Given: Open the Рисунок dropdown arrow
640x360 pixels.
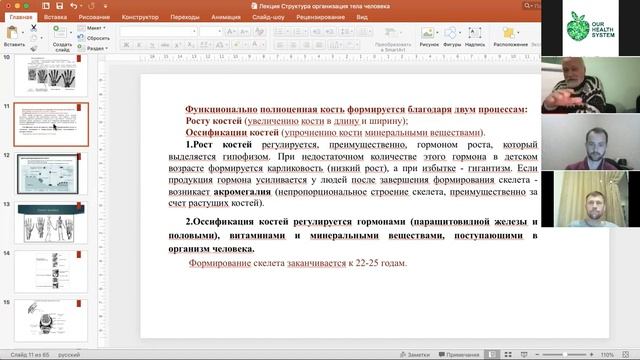Looking at the screenshot, I should coord(437,33).
